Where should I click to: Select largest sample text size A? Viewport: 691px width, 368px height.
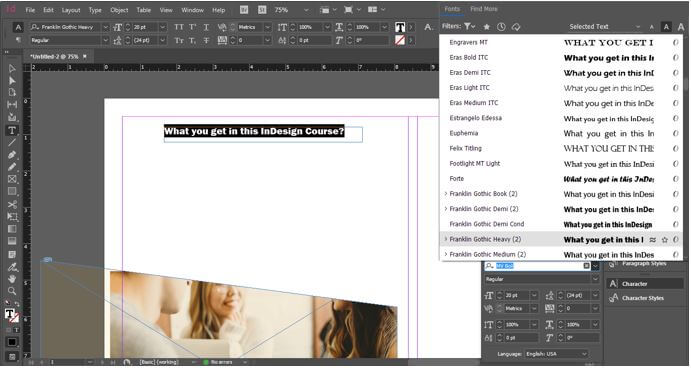pos(681,27)
